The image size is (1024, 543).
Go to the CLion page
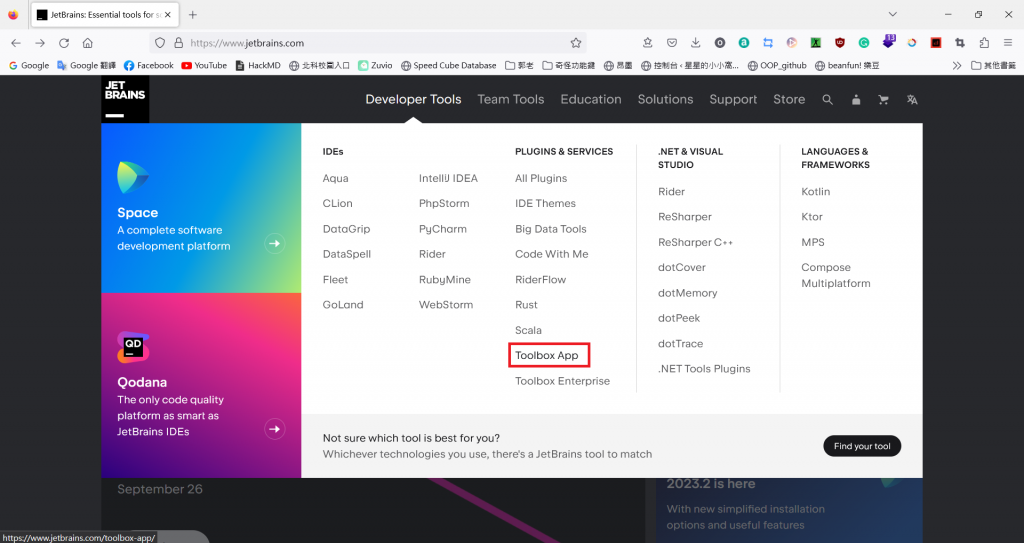(338, 203)
